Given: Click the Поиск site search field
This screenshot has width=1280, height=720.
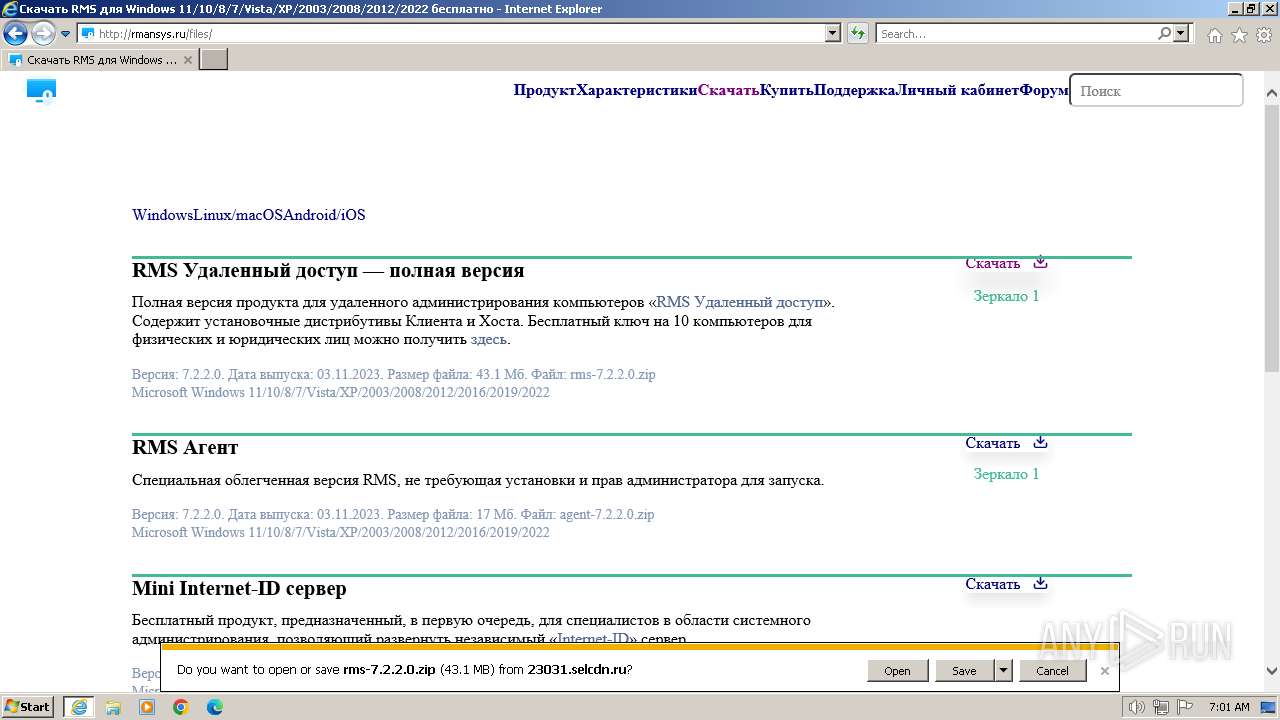Looking at the screenshot, I should [1156, 90].
